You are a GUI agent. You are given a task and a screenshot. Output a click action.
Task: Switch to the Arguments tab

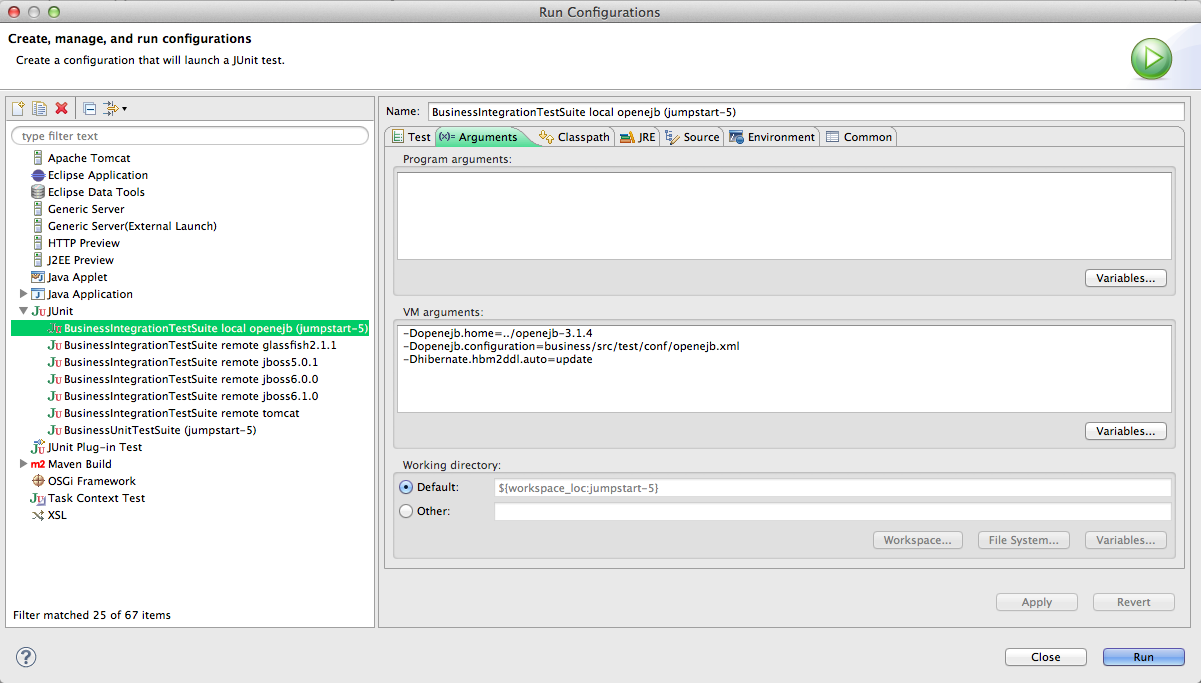click(x=480, y=137)
